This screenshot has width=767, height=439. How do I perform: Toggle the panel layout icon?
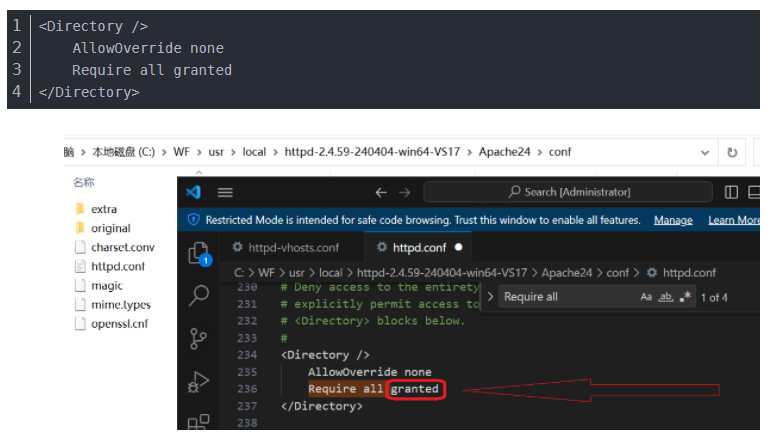tap(754, 192)
